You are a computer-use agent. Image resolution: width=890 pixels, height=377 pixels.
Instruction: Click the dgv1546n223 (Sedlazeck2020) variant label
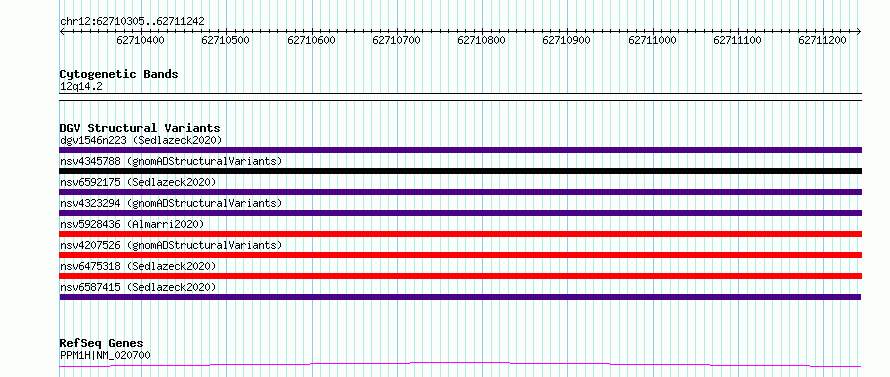141,140
